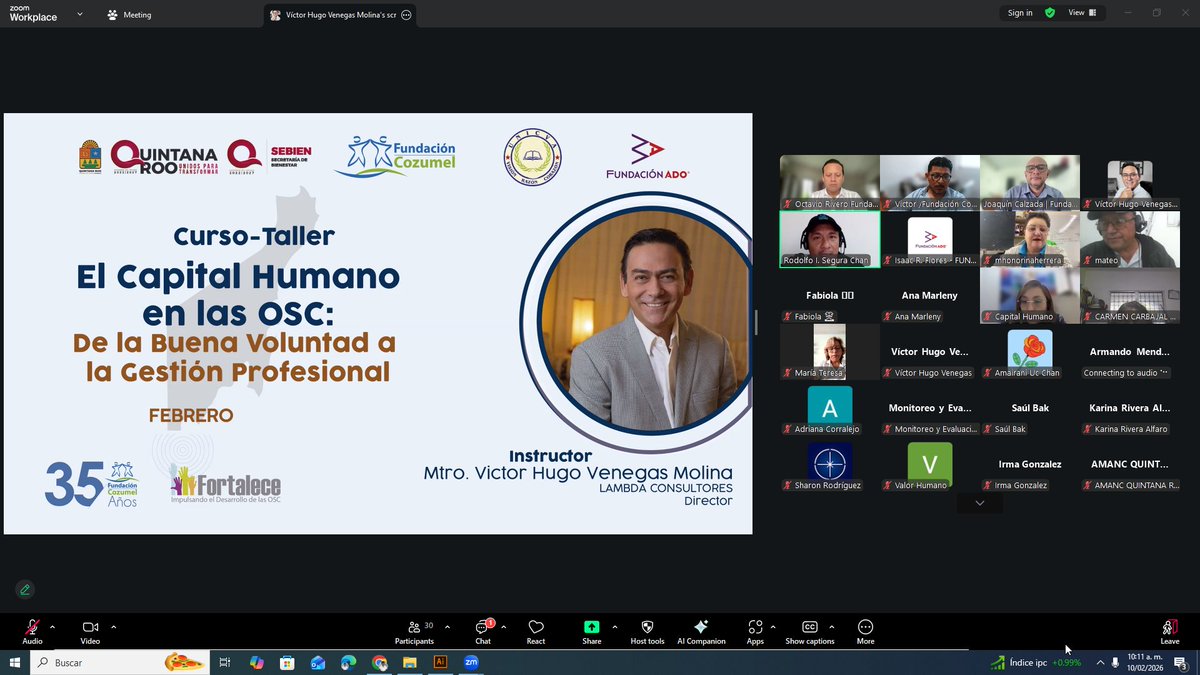Open Outlook from taskbar
Screen dimensions: 1200x675
tap(318, 662)
